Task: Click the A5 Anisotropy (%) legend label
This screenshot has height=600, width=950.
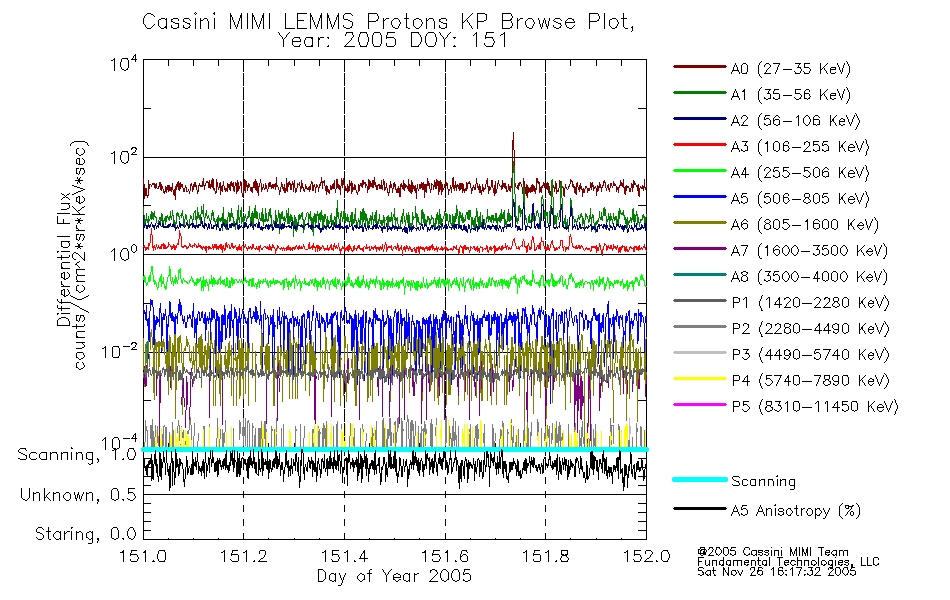Action: click(x=796, y=511)
